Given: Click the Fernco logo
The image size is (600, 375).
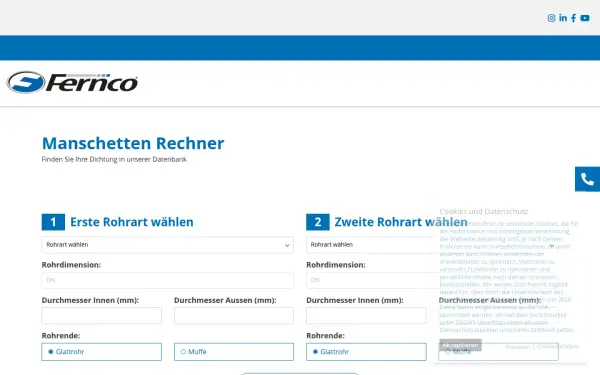Looking at the screenshot, I should [x=72, y=82].
